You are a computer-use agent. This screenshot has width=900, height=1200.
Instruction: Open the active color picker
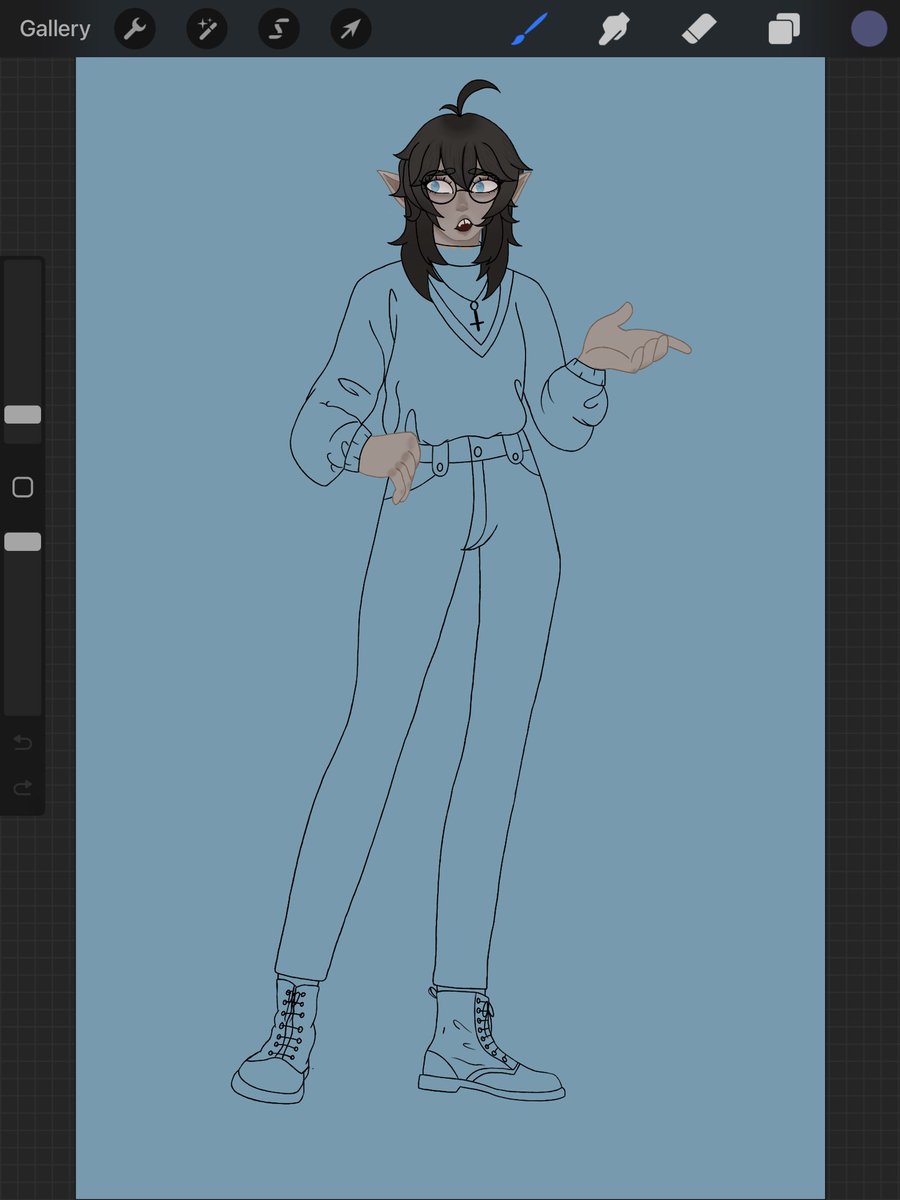(869, 29)
